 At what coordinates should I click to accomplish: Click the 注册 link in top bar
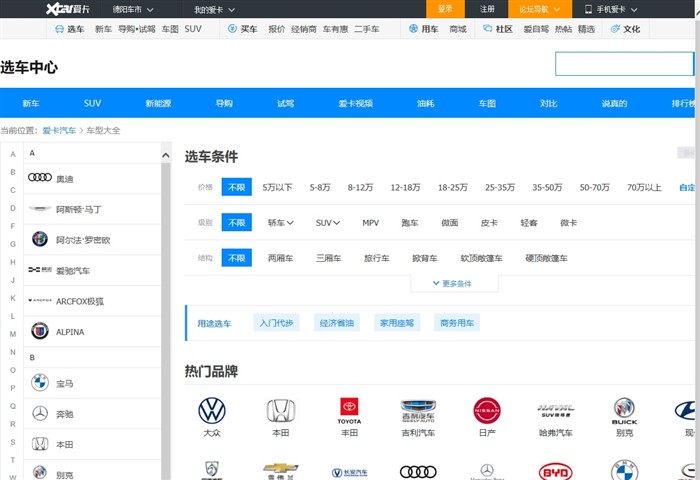coord(487,9)
